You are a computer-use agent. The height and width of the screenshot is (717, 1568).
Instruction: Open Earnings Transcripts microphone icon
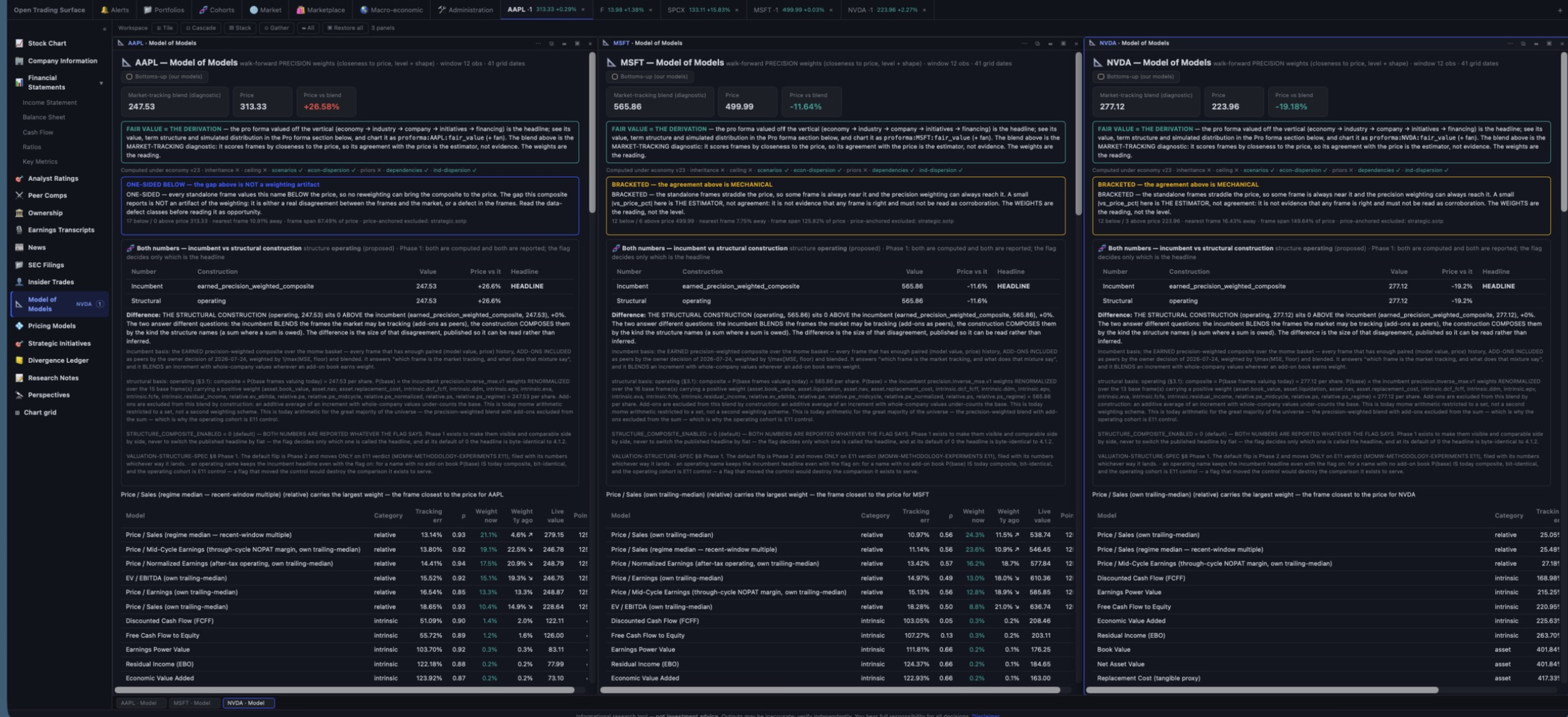coord(19,230)
